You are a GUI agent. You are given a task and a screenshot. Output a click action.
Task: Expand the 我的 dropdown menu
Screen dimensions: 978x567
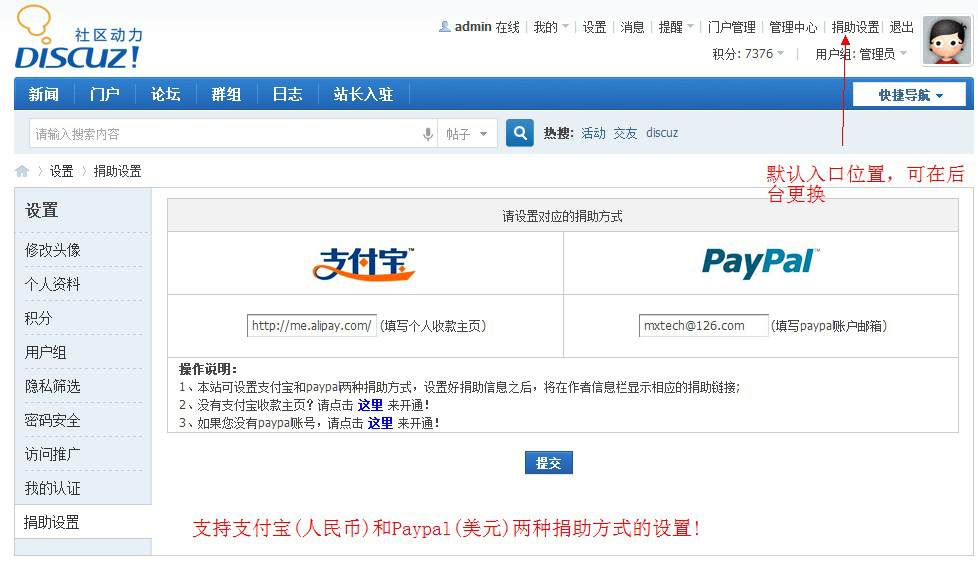[551, 27]
